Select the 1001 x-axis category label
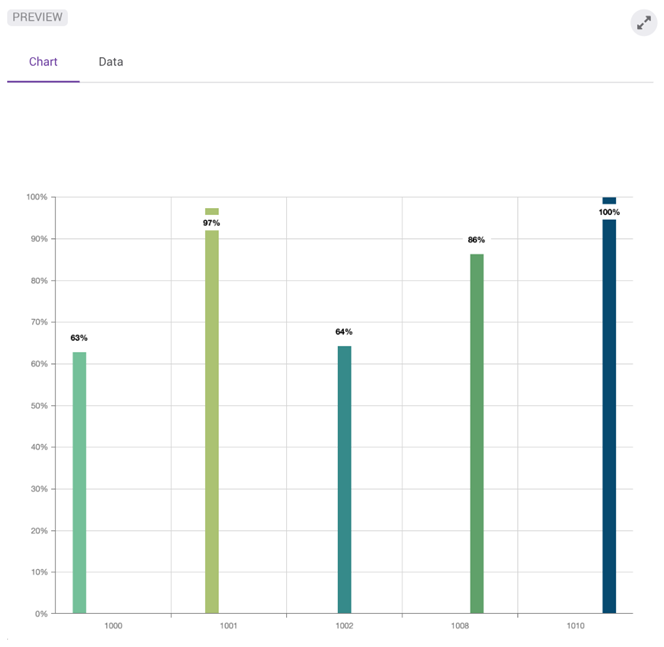Image resolution: width=664 pixels, height=647 pixels. (229, 625)
